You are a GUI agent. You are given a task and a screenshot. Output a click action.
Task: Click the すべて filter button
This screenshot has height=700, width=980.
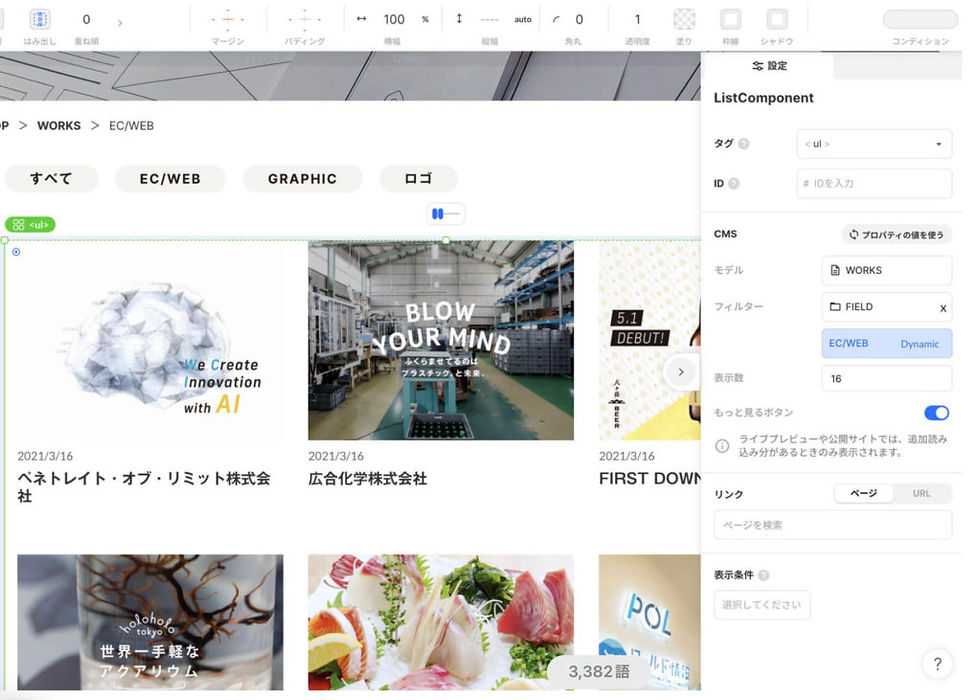tap(51, 179)
